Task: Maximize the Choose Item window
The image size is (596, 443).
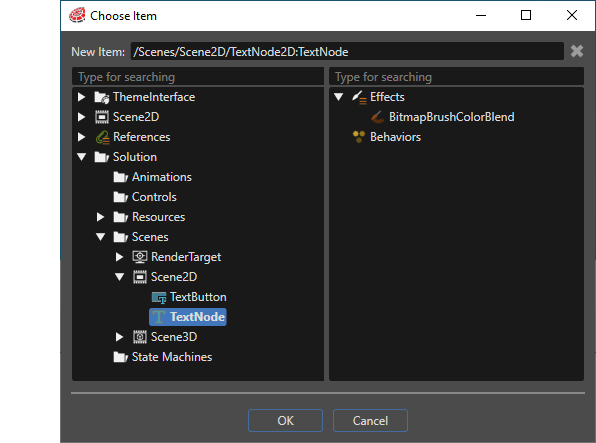Action: pos(526,16)
